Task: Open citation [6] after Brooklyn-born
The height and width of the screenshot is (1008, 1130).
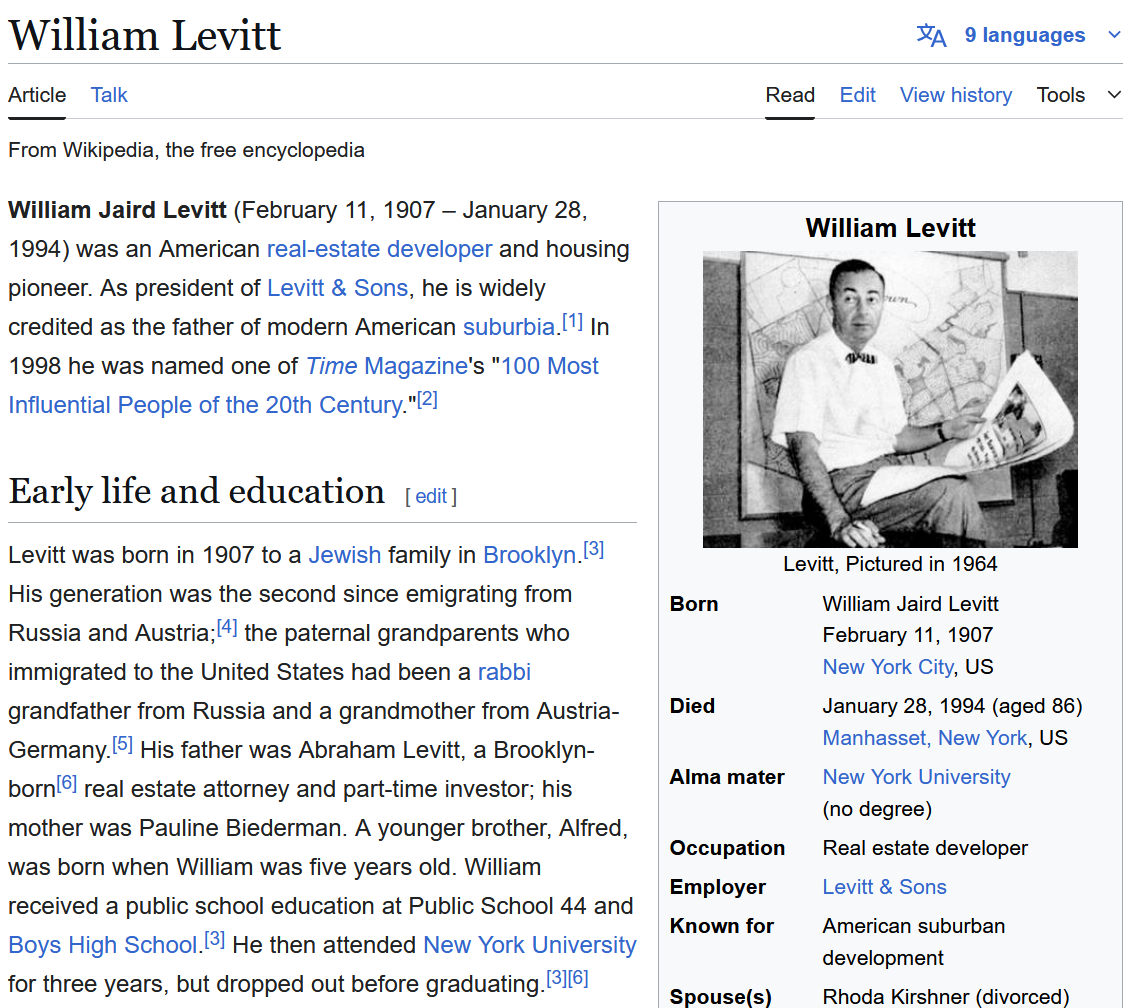Action: coord(66,782)
